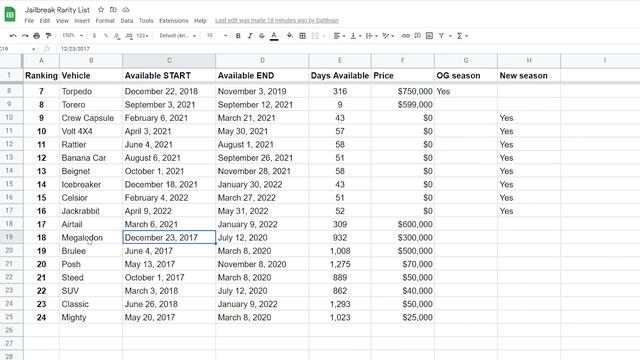Viewport: 640px width, 360px height.
Task: Activate the Paint format tool
Action: coord(48,36)
